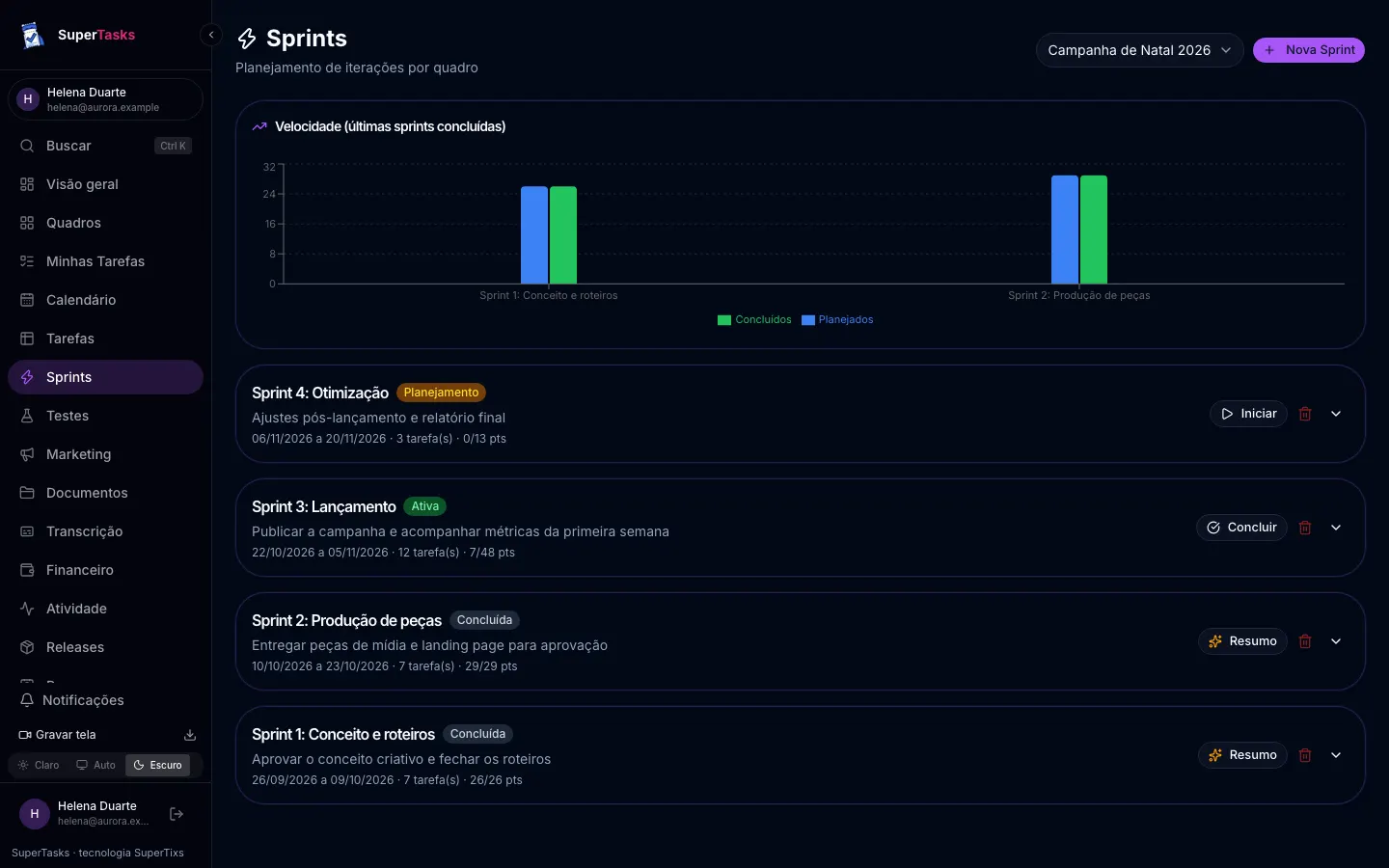Open the Buscar search field

(105, 146)
